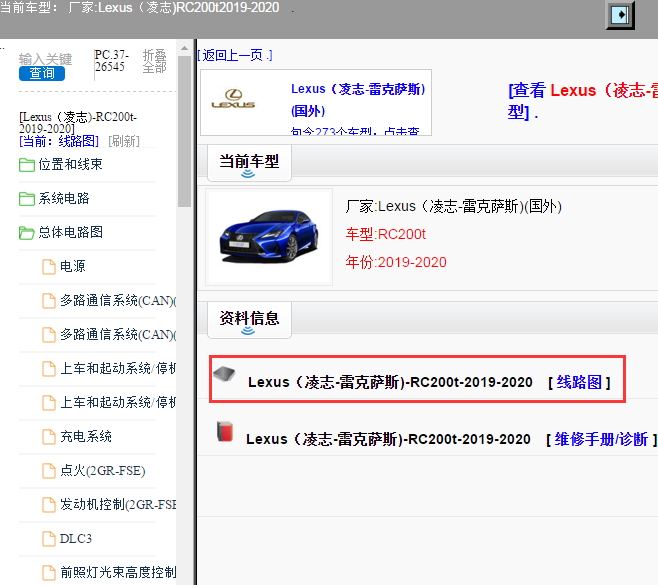Screen dimensions: 658x585
Task: Click the Lexus RC200t-2019-2020 线路图 row title
Action: pyautogui.click(x=390, y=382)
